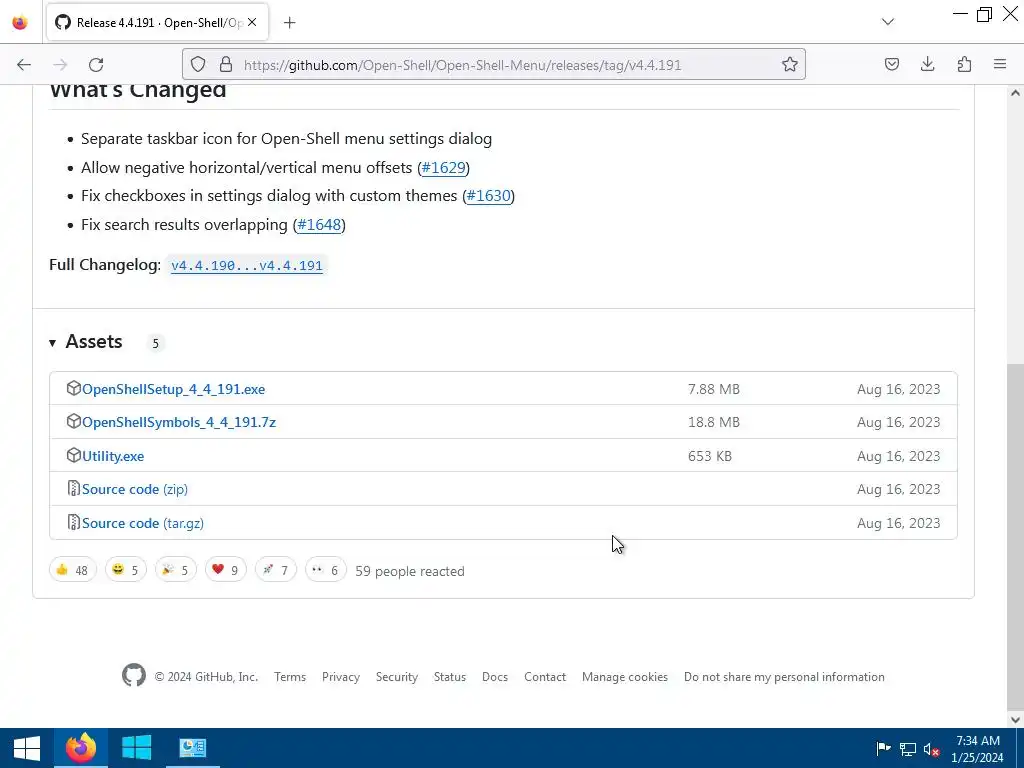This screenshot has width=1024, height=768.
Task: Reload the current page
Action: click(96, 64)
